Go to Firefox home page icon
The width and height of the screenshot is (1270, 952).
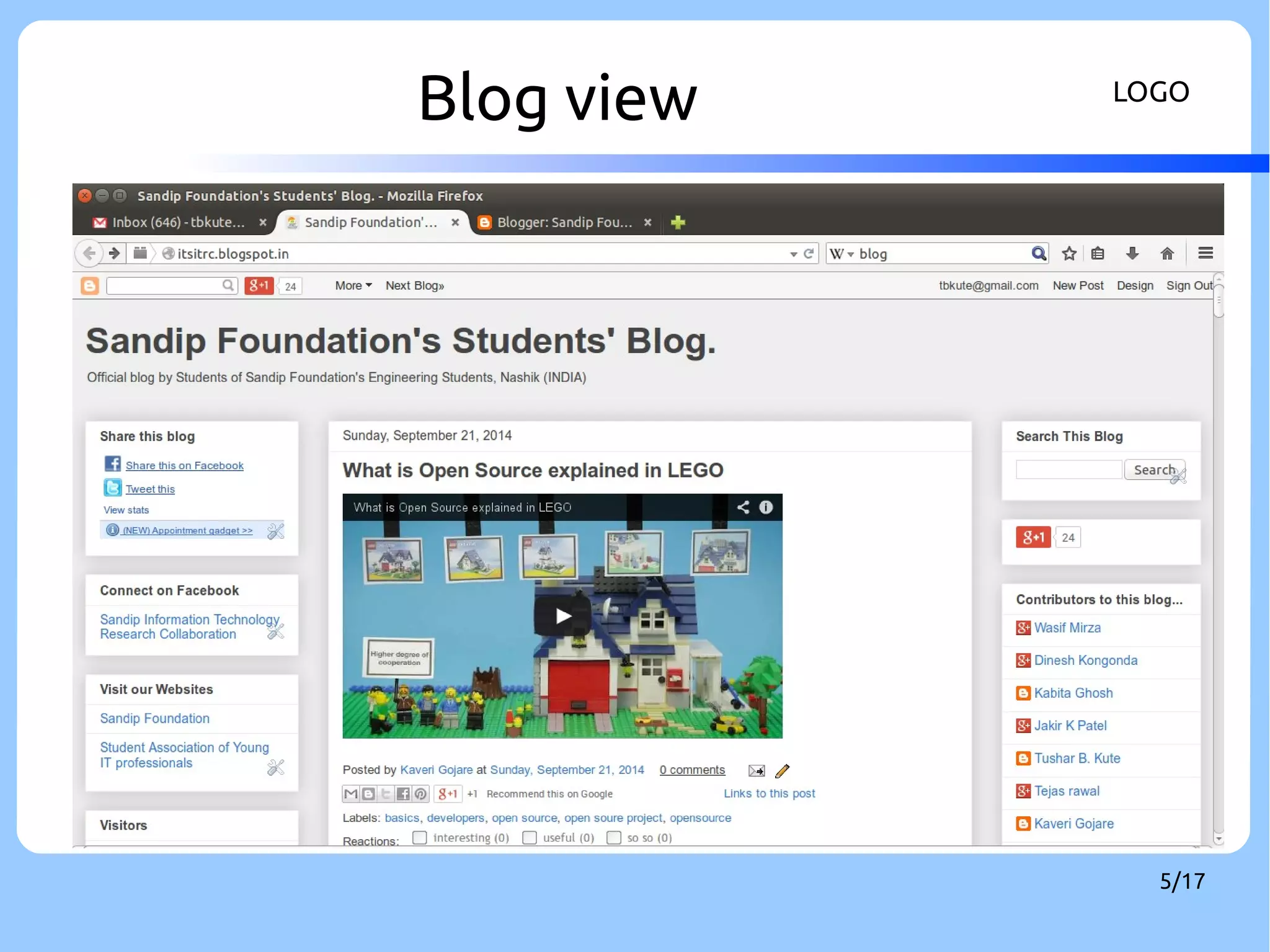1167,253
